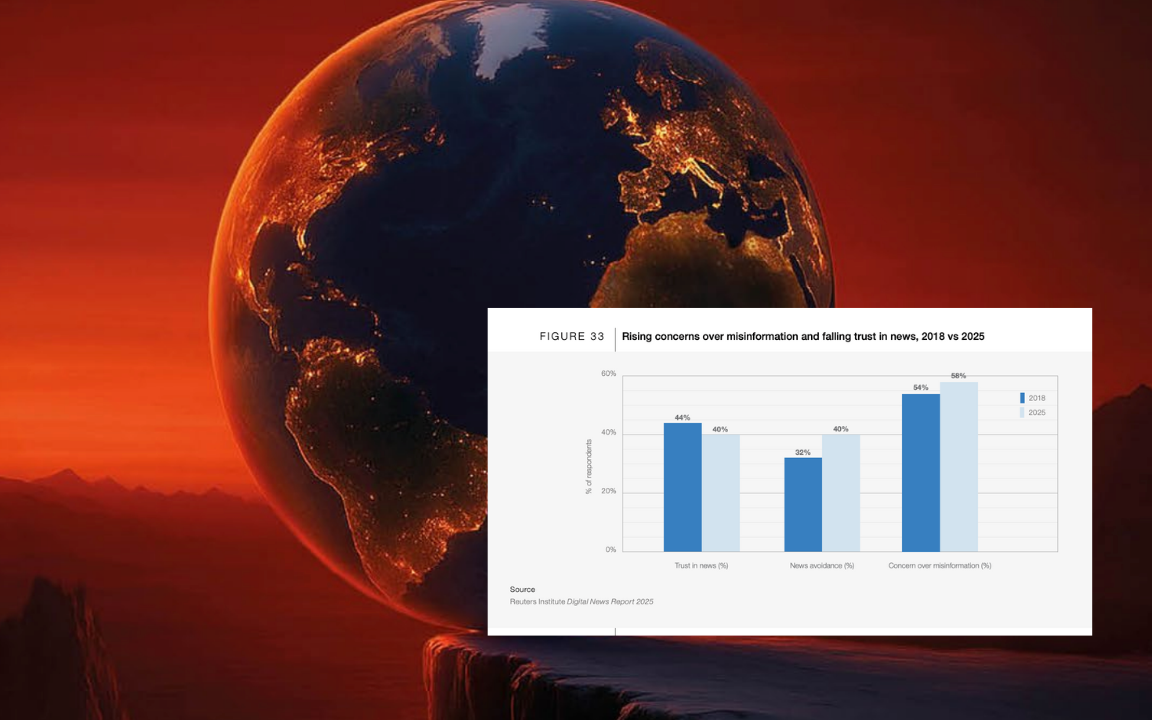The image size is (1152, 720).
Task: Select the 2018 Trust in news bar
Action: pos(682,487)
